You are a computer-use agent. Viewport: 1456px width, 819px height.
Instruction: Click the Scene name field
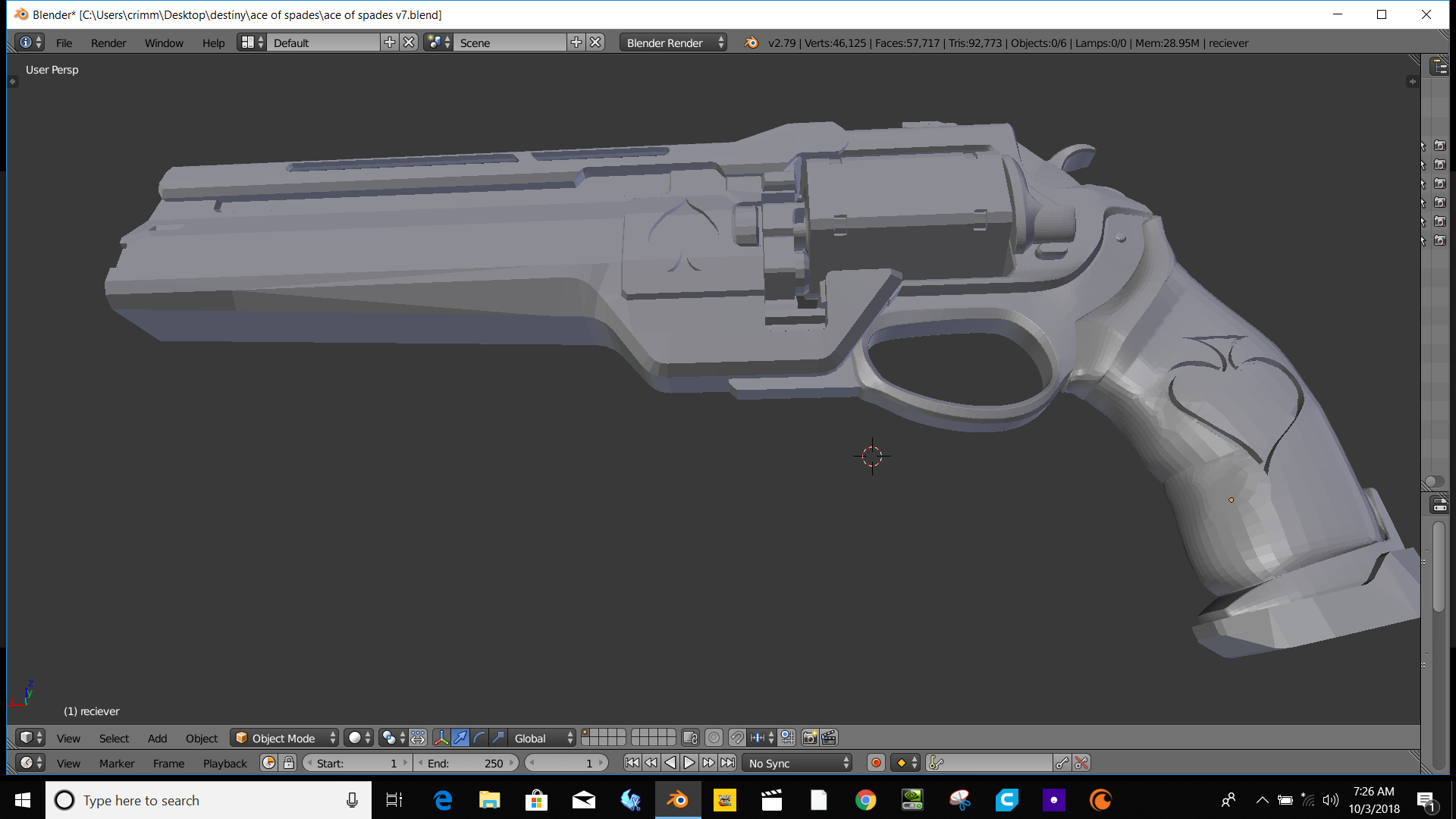click(x=510, y=42)
